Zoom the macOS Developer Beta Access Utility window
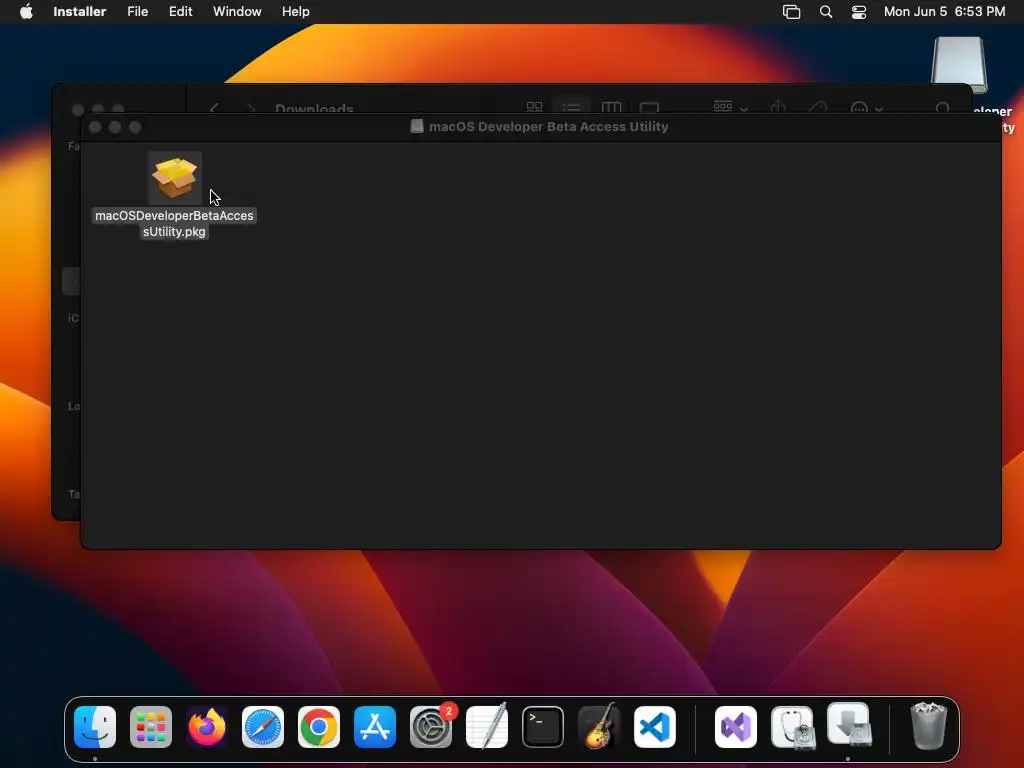 click(x=135, y=127)
